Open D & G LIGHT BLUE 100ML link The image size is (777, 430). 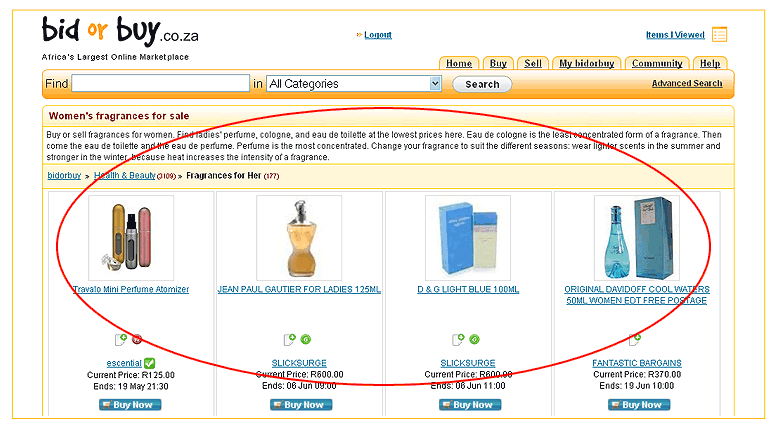coord(468,289)
